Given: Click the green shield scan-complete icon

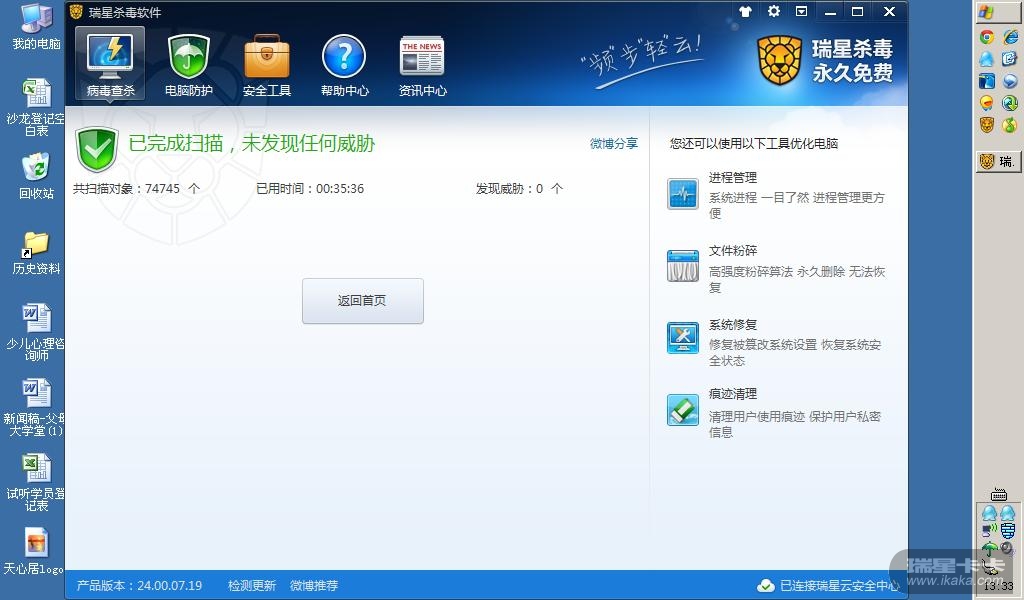Looking at the screenshot, I should (x=97, y=149).
